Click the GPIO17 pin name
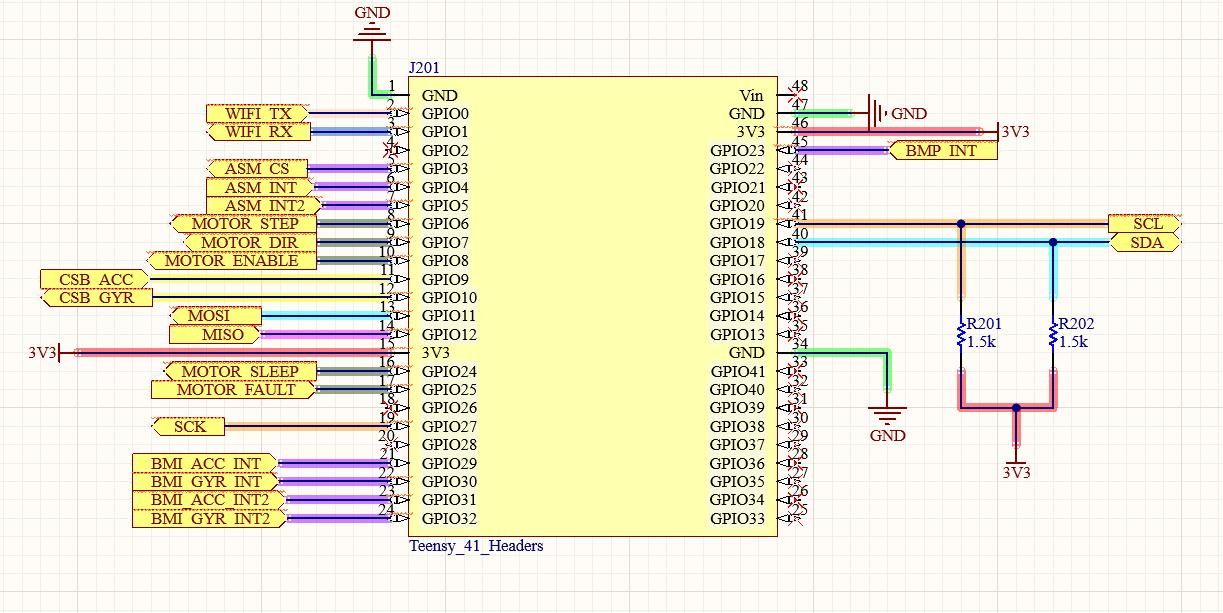 tap(737, 261)
